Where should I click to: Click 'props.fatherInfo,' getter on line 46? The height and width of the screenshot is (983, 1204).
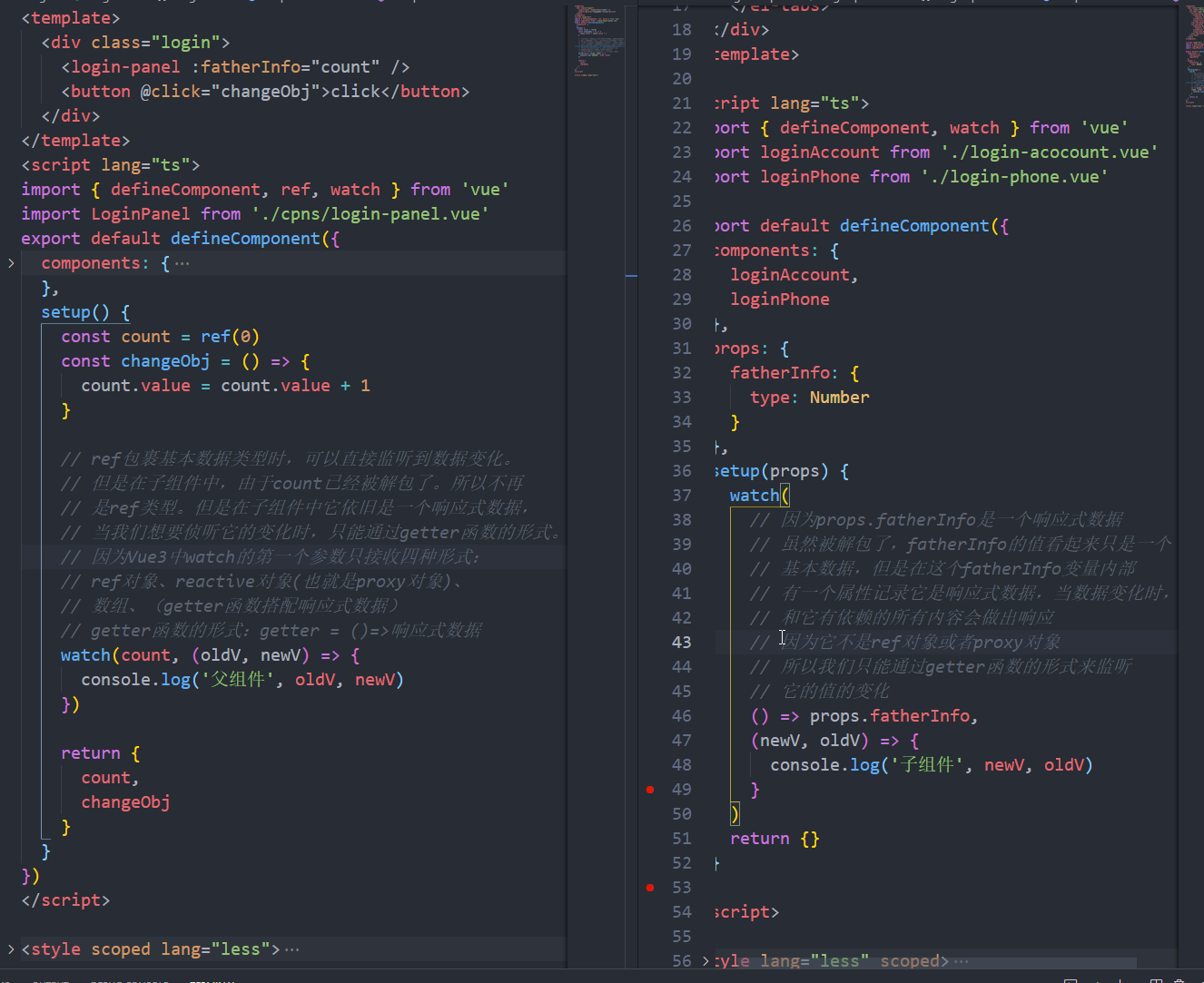(894, 716)
